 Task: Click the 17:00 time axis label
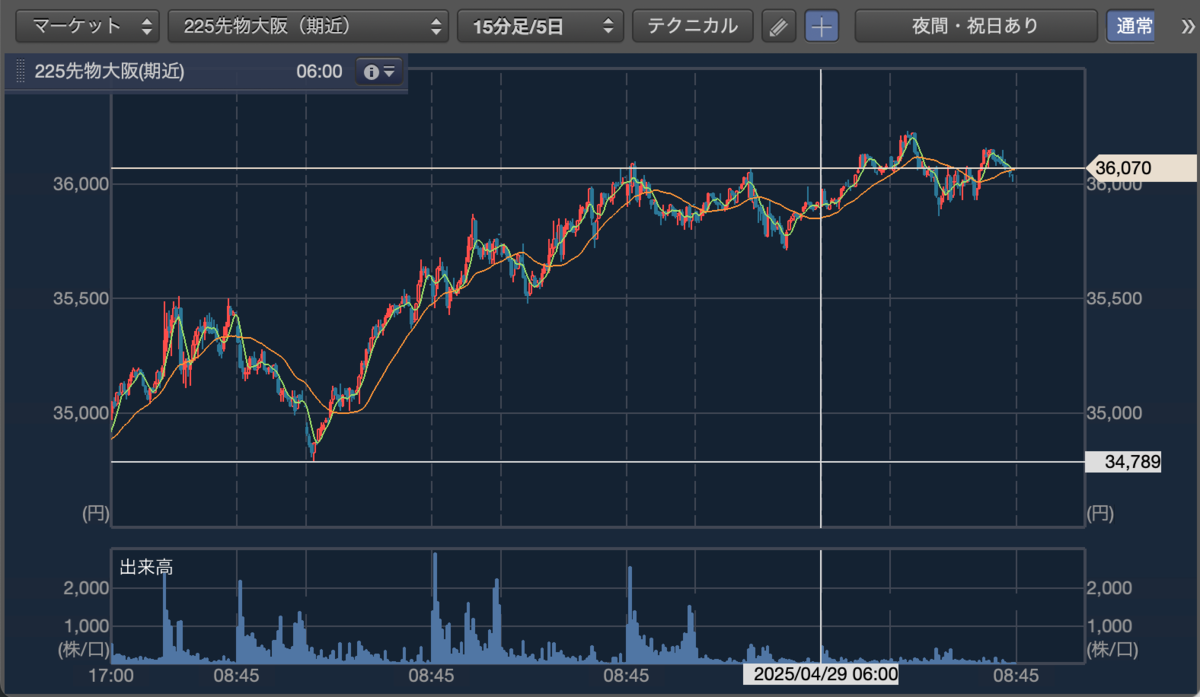(x=111, y=676)
